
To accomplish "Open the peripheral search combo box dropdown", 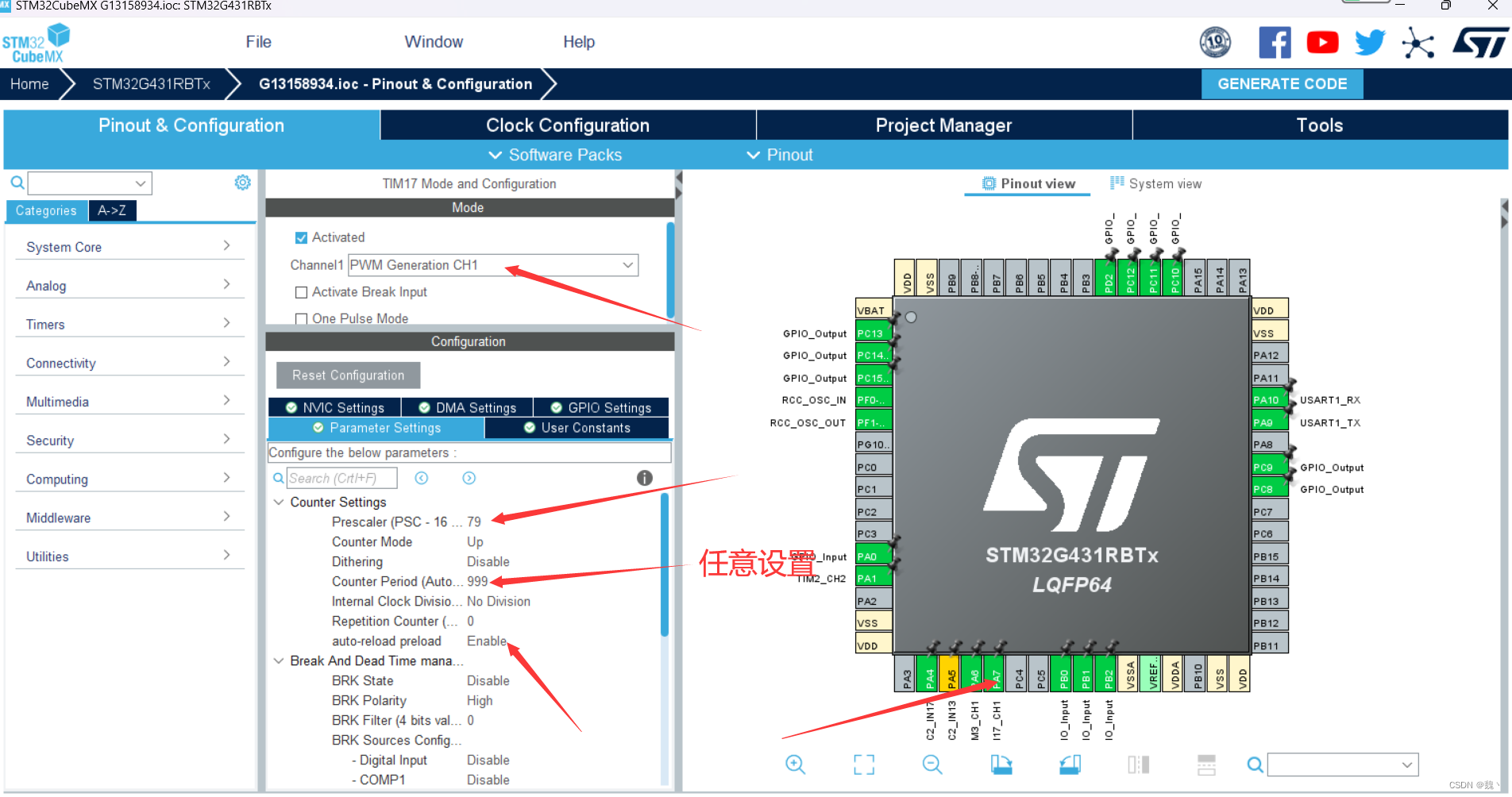I will click(141, 183).
